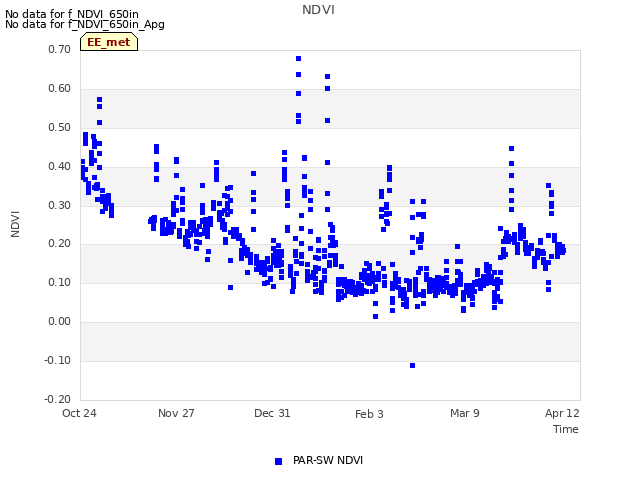Click the 0.40 y-axis tick label
The height and width of the screenshot is (480, 640).
(x=59, y=167)
